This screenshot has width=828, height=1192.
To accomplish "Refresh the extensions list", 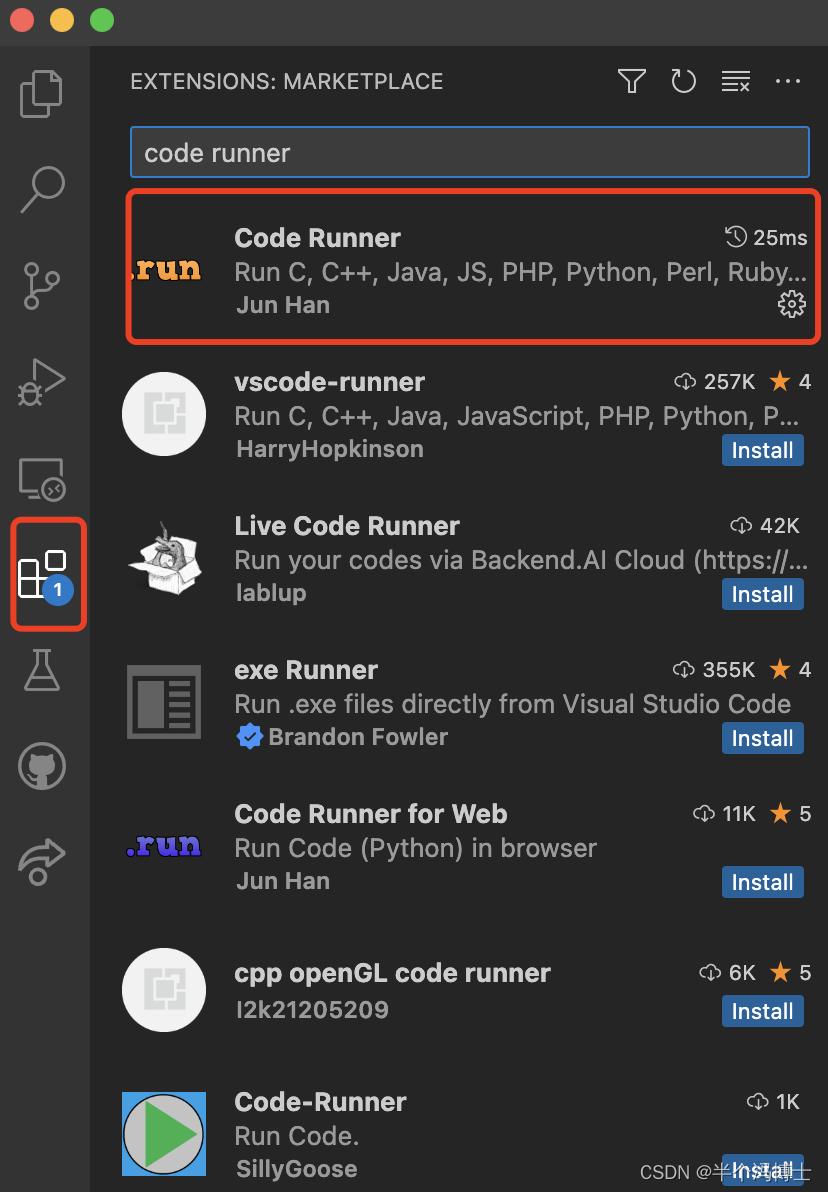I will (684, 81).
